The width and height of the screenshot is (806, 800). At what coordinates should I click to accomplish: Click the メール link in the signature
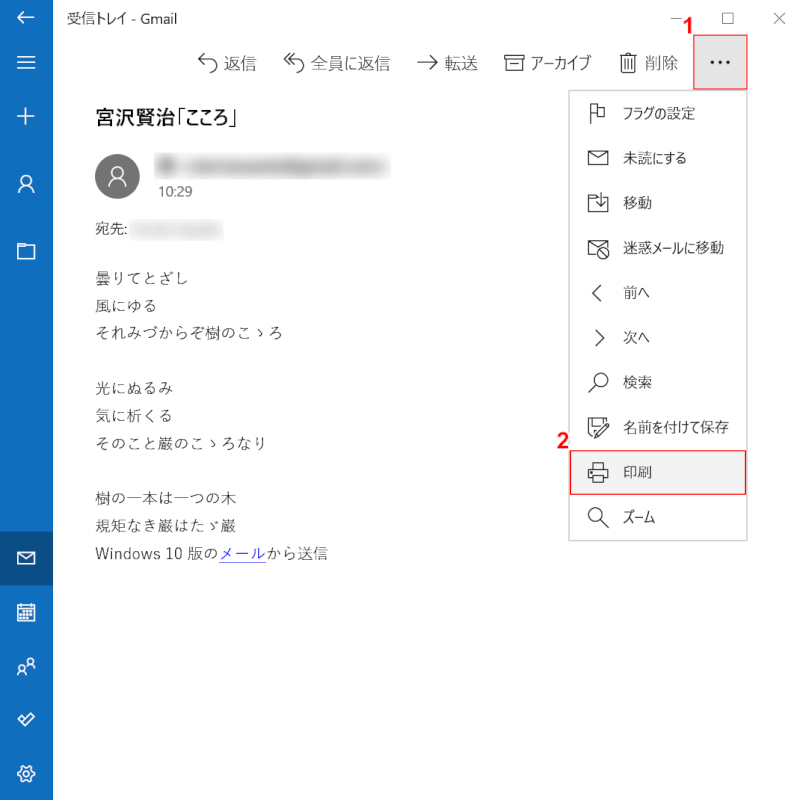241,553
